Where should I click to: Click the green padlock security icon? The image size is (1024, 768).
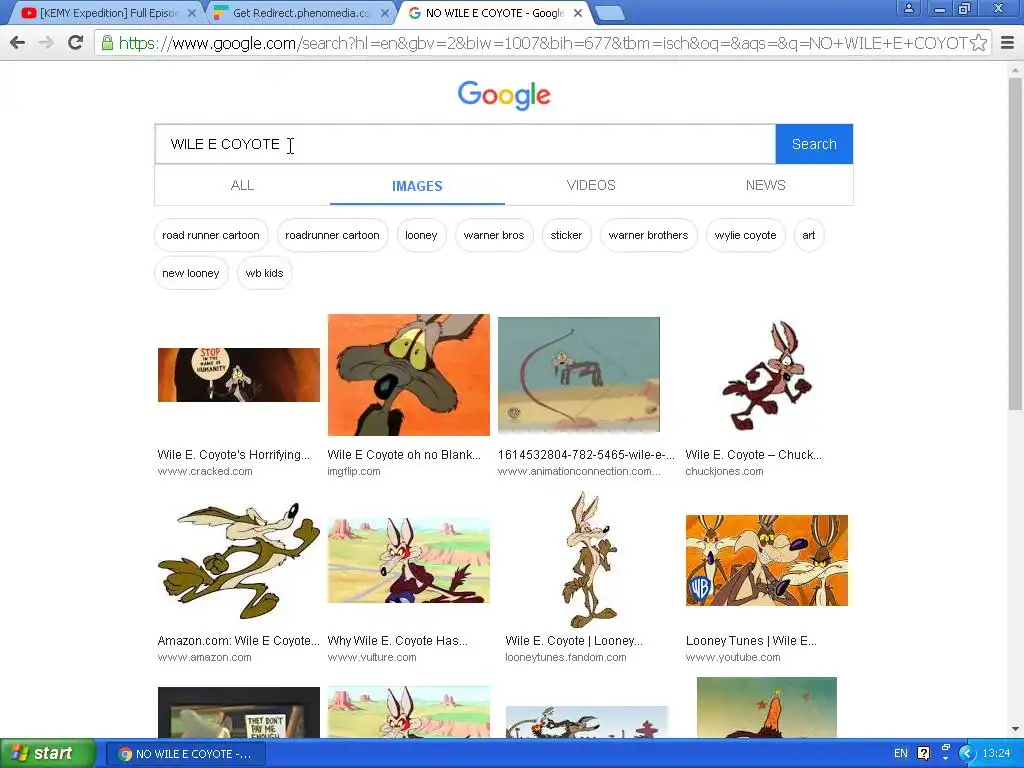(107, 43)
